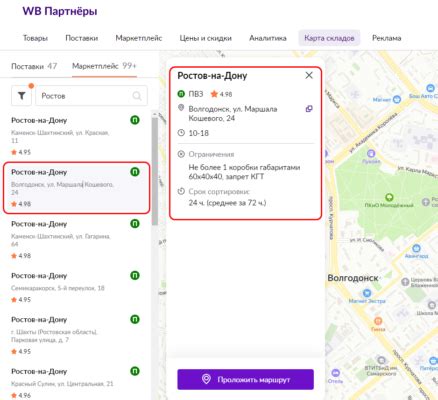Copy address with the copy icon
The width and height of the screenshot is (438, 400).
coord(309,109)
